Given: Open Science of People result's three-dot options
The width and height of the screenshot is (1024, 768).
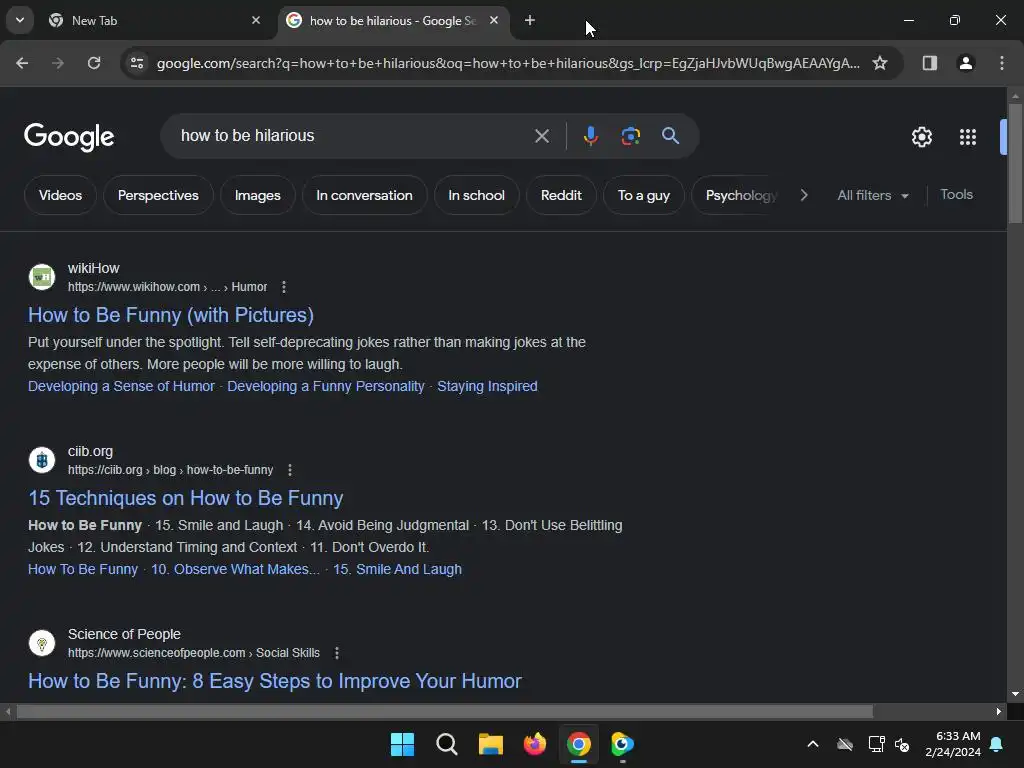Looking at the screenshot, I should click(x=337, y=652).
